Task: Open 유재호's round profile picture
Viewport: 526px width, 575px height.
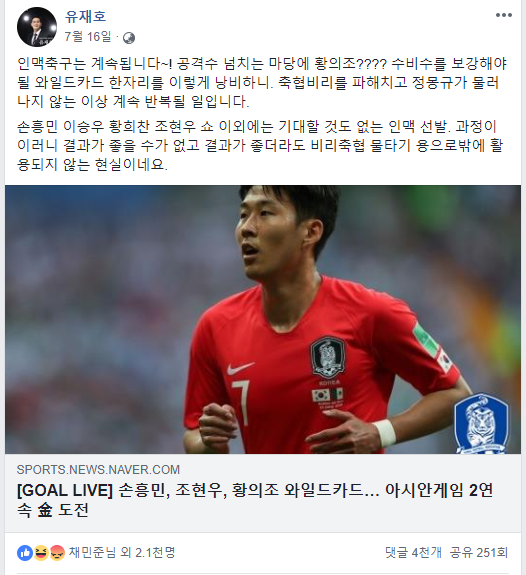Action: [37, 27]
